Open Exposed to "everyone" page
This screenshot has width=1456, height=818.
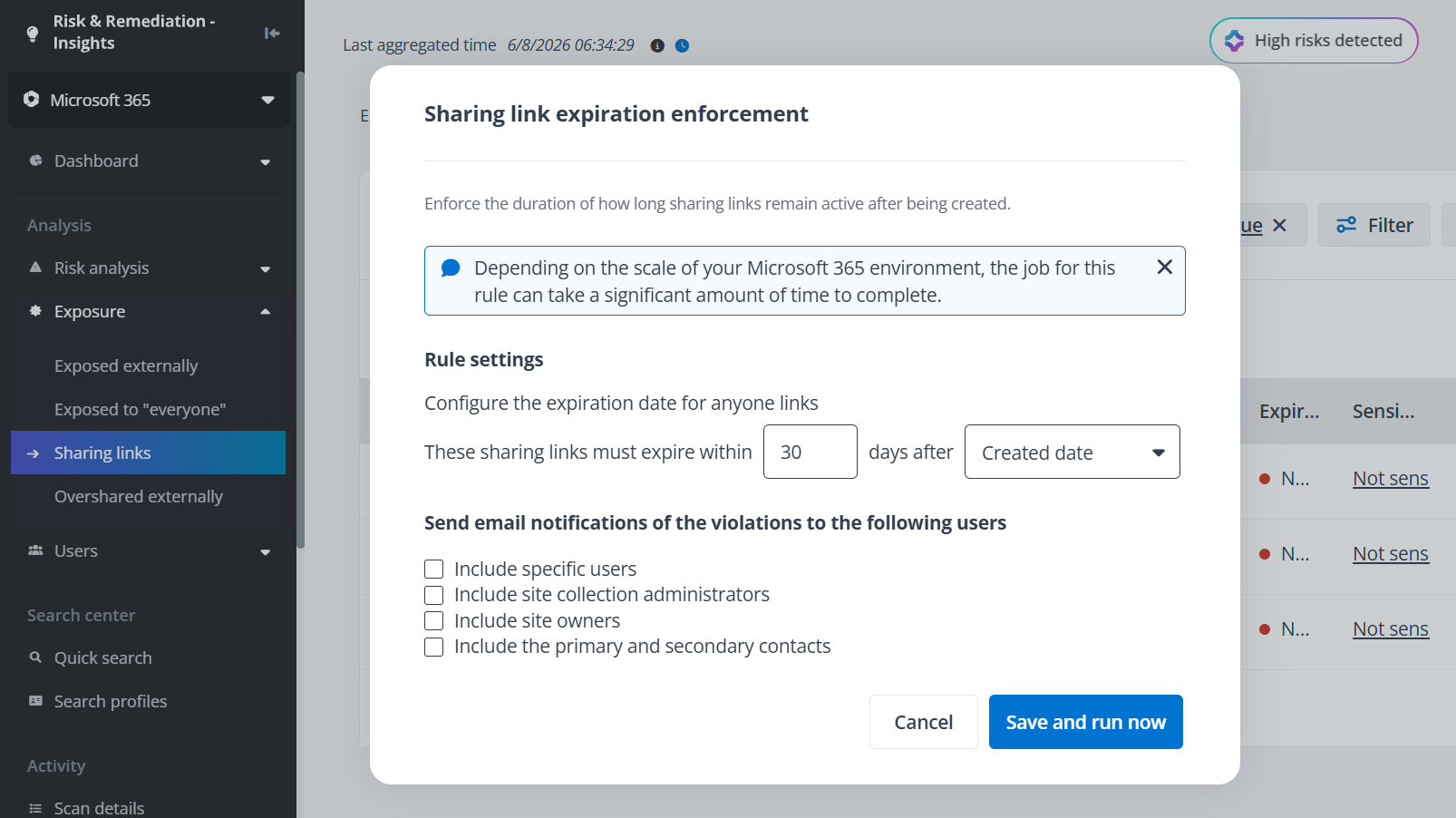(141, 410)
